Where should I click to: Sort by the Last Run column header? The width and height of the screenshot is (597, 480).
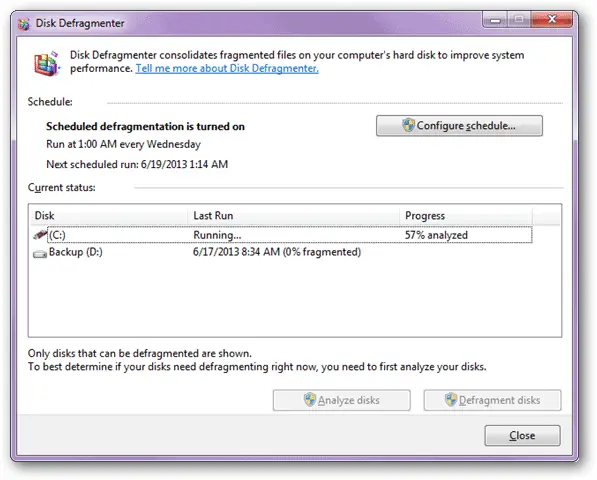tap(294, 216)
